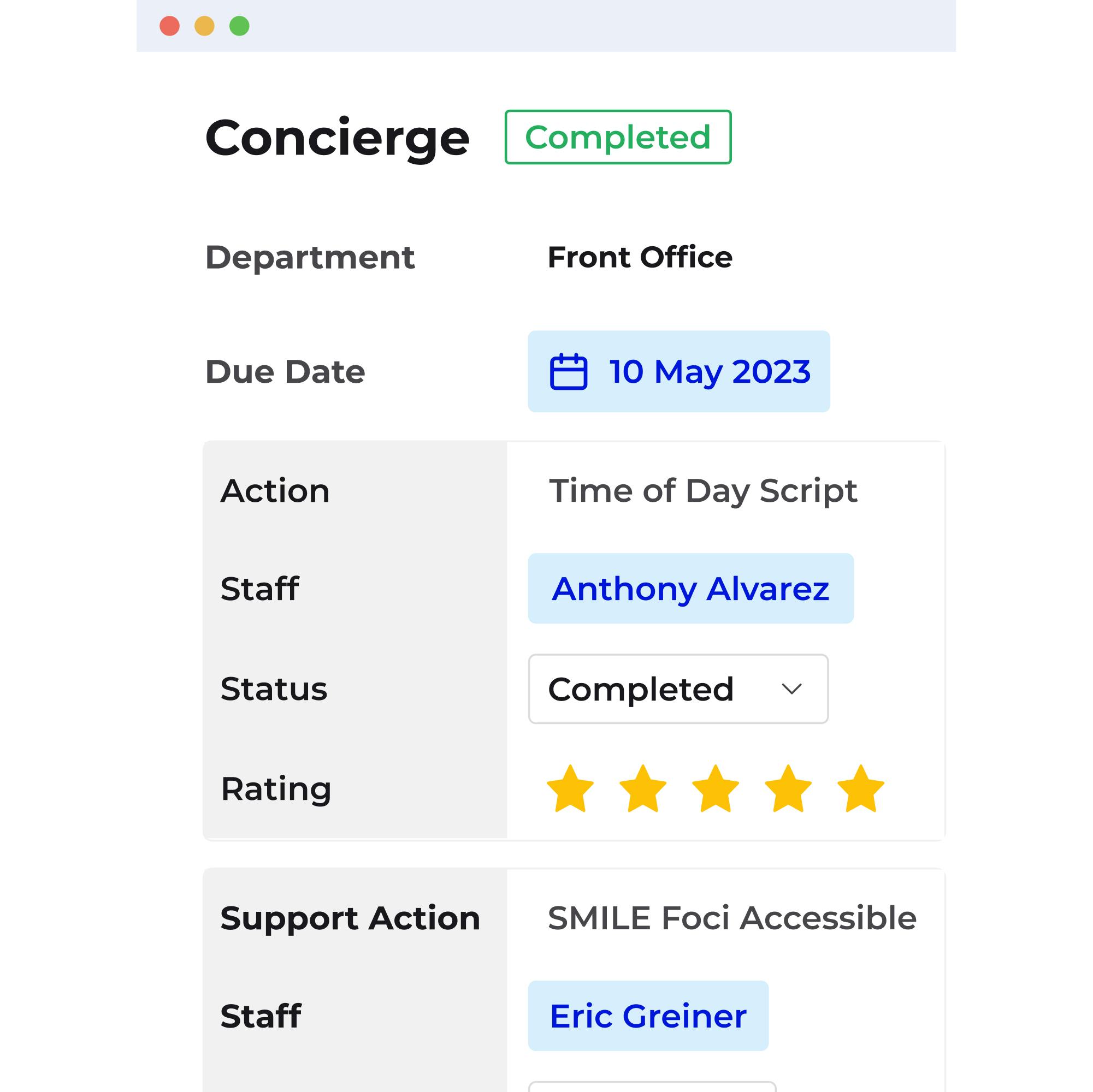Click the green Completed status badge
The image size is (1093, 1092).
pyautogui.click(x=618, y=137)
